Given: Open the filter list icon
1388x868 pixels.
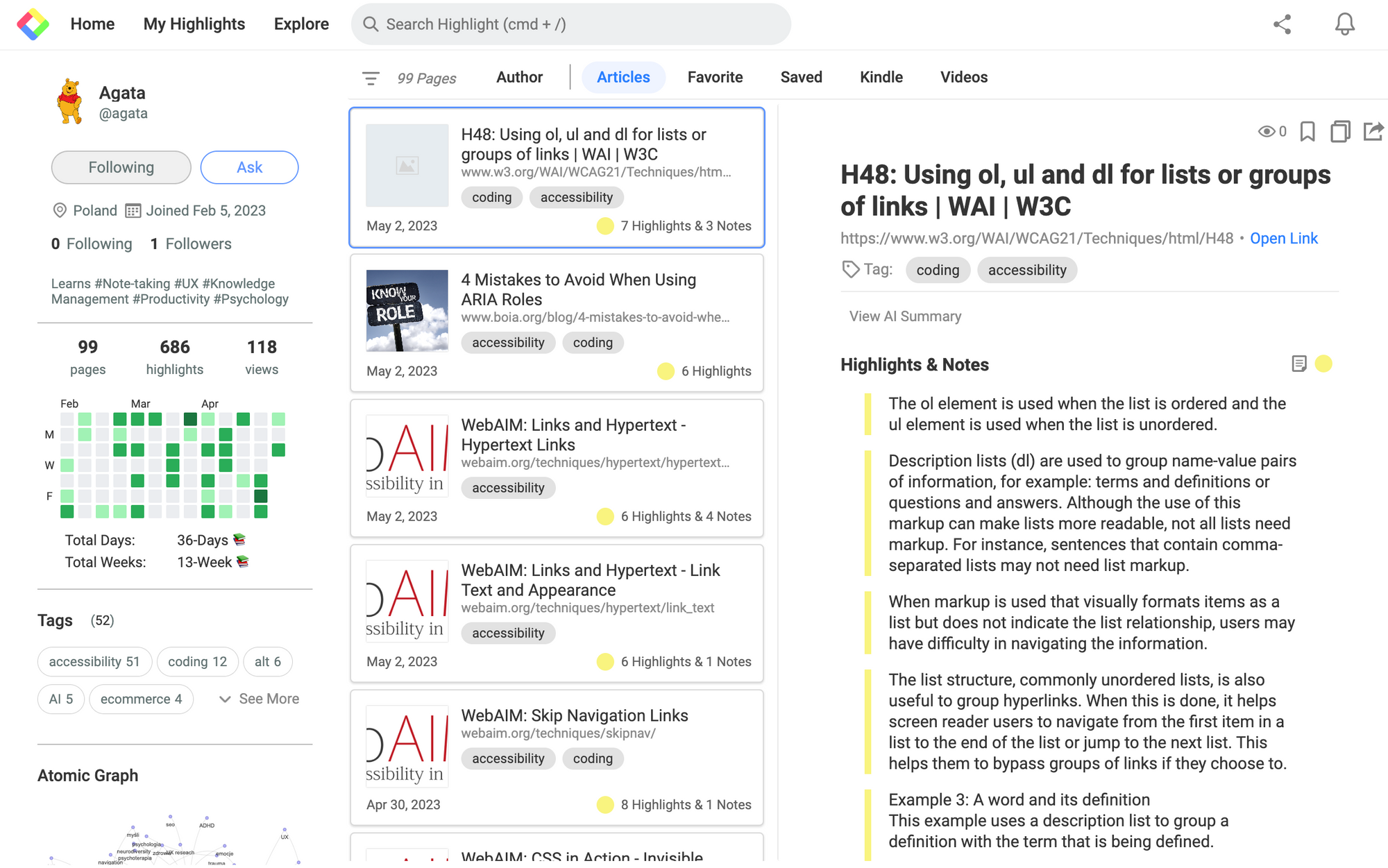Looking at the screenshot, I should [371, 78].
